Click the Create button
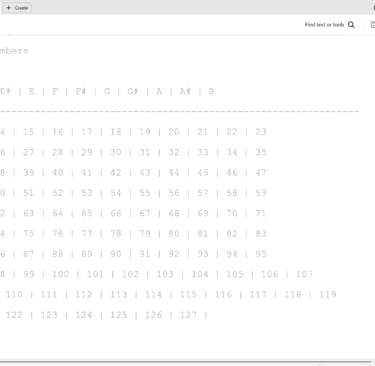This screenshot has width=375, height=366. pyautogui.click(x=17, y=8)
